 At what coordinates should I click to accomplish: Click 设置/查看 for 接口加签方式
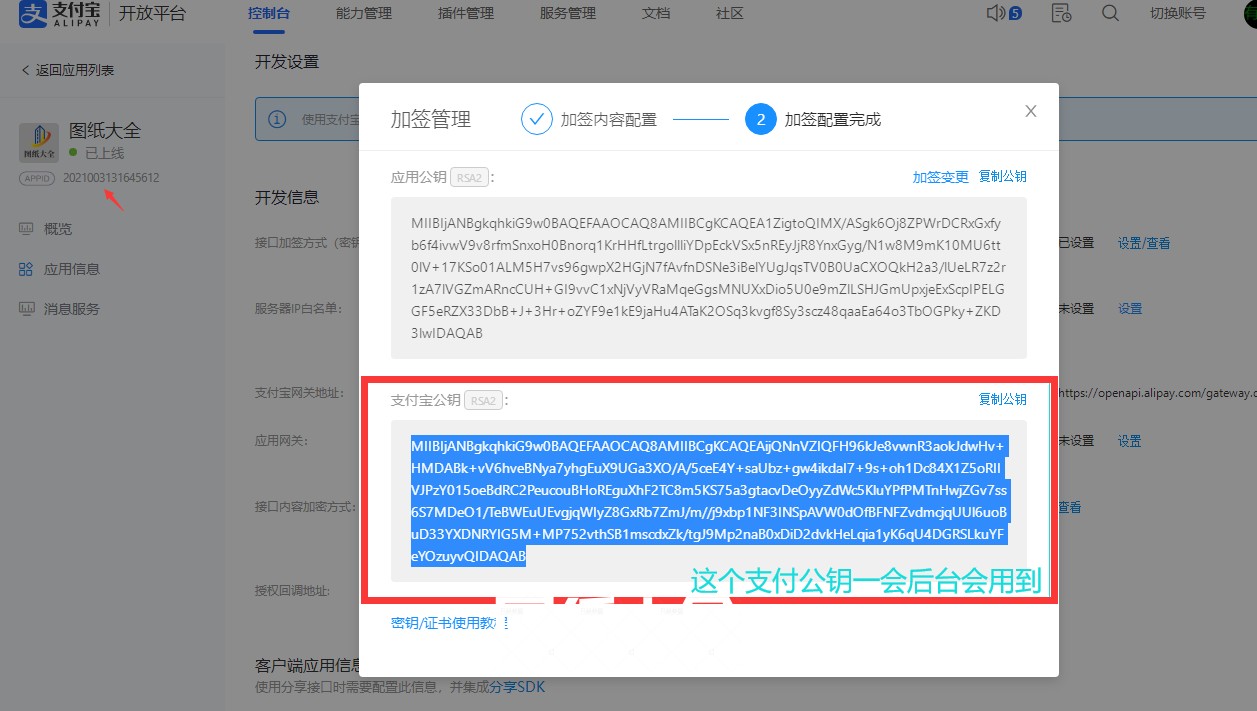pos(1144,243)
